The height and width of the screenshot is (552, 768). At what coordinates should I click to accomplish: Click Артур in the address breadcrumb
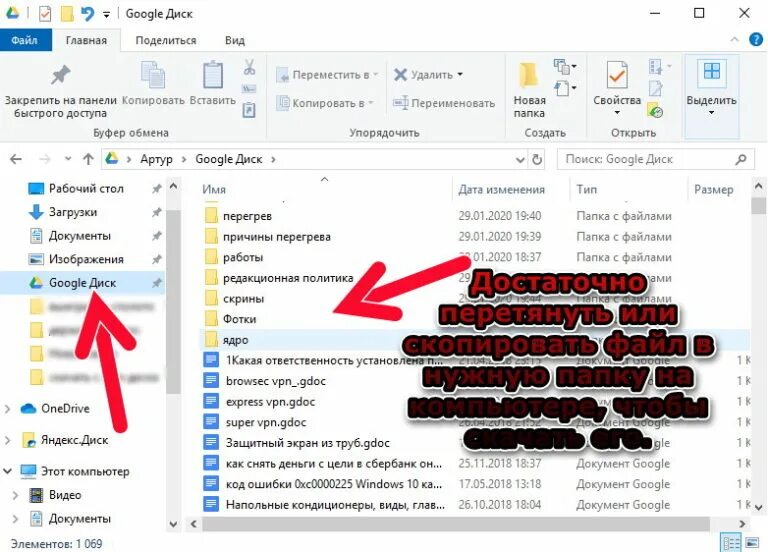pos(156,159)
